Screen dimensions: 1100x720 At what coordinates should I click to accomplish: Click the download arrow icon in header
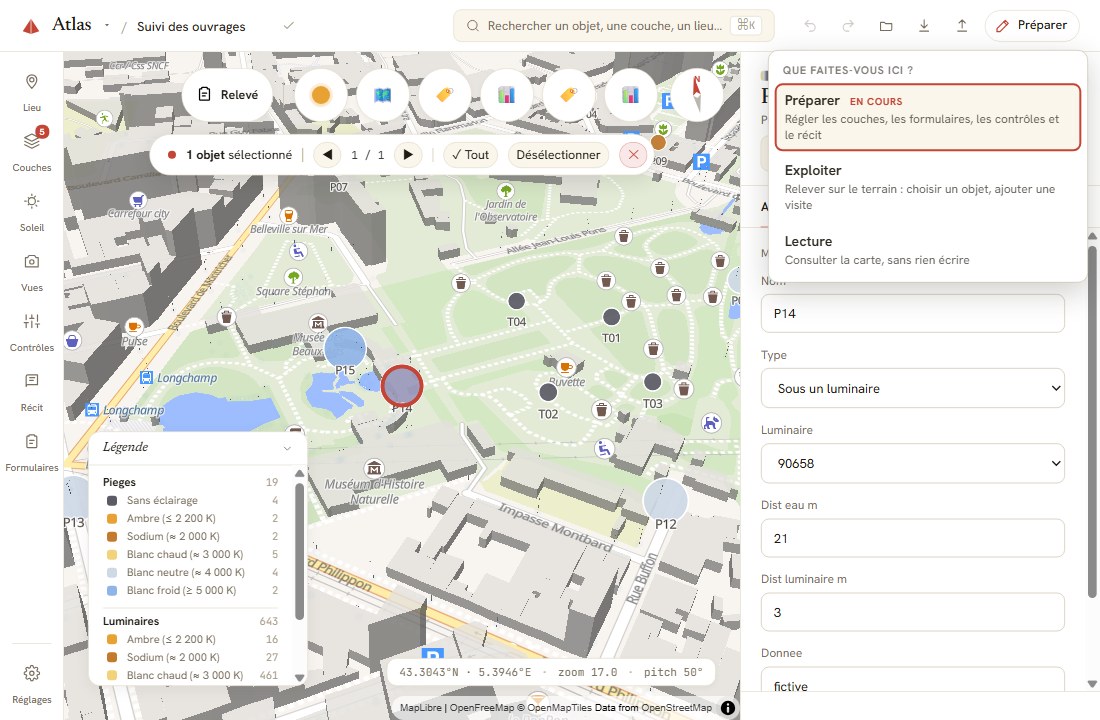coord(924,26)
